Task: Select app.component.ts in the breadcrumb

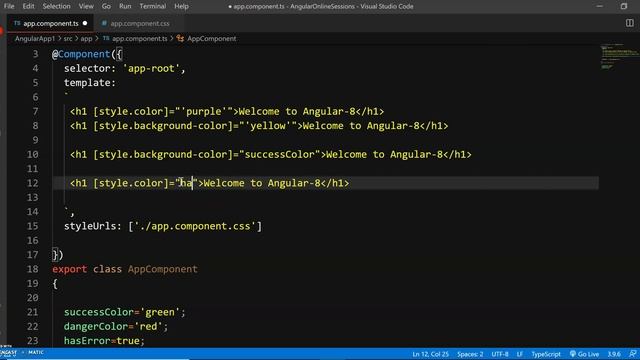Action: [140, 38]
